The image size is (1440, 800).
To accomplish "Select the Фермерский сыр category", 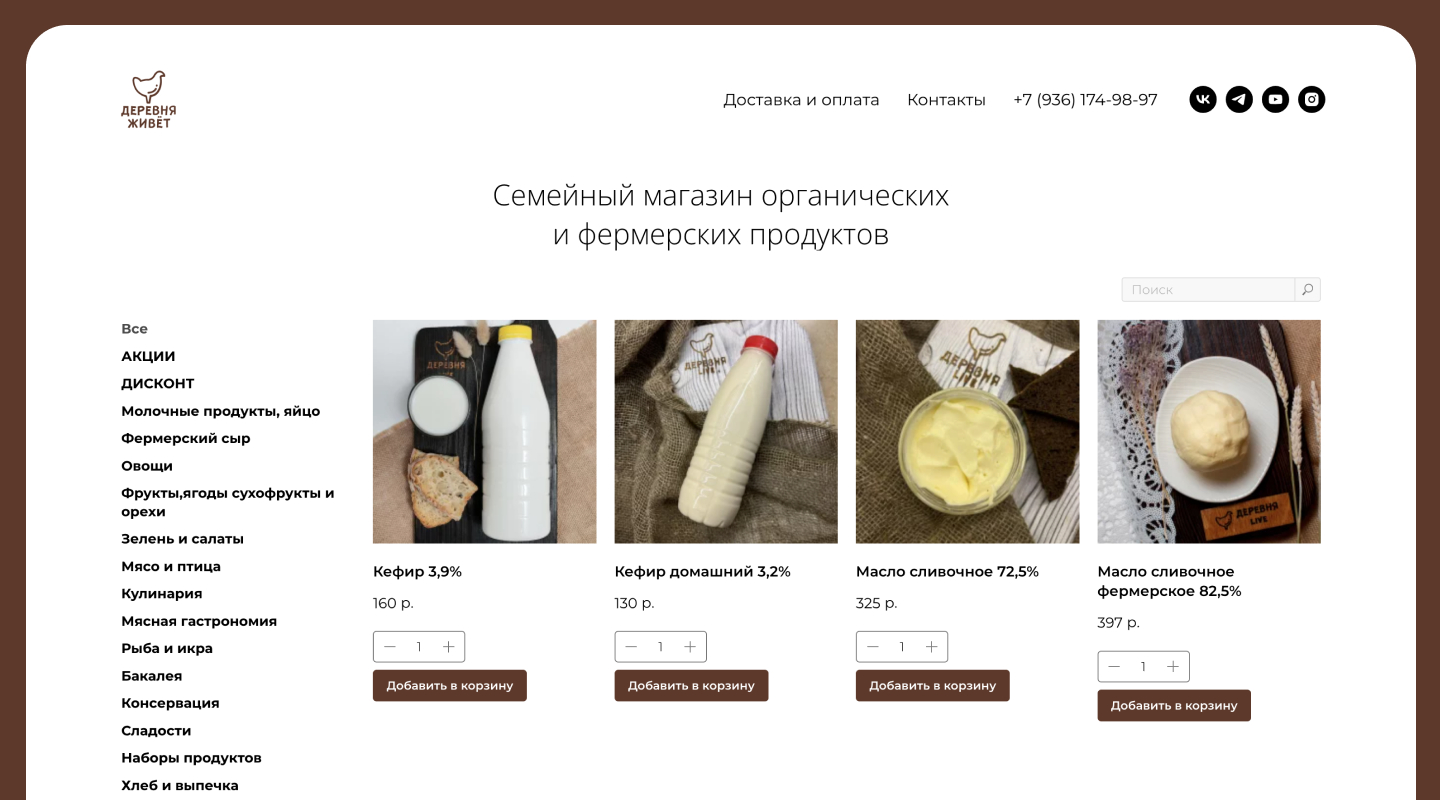I will click(186, 439).
